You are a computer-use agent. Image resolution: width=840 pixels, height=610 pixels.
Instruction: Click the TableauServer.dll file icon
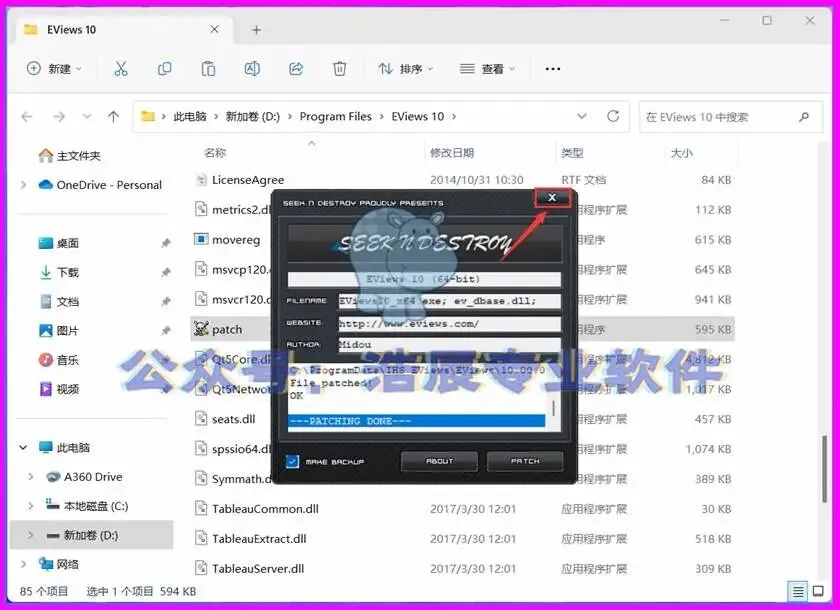(x=201, y=568)
